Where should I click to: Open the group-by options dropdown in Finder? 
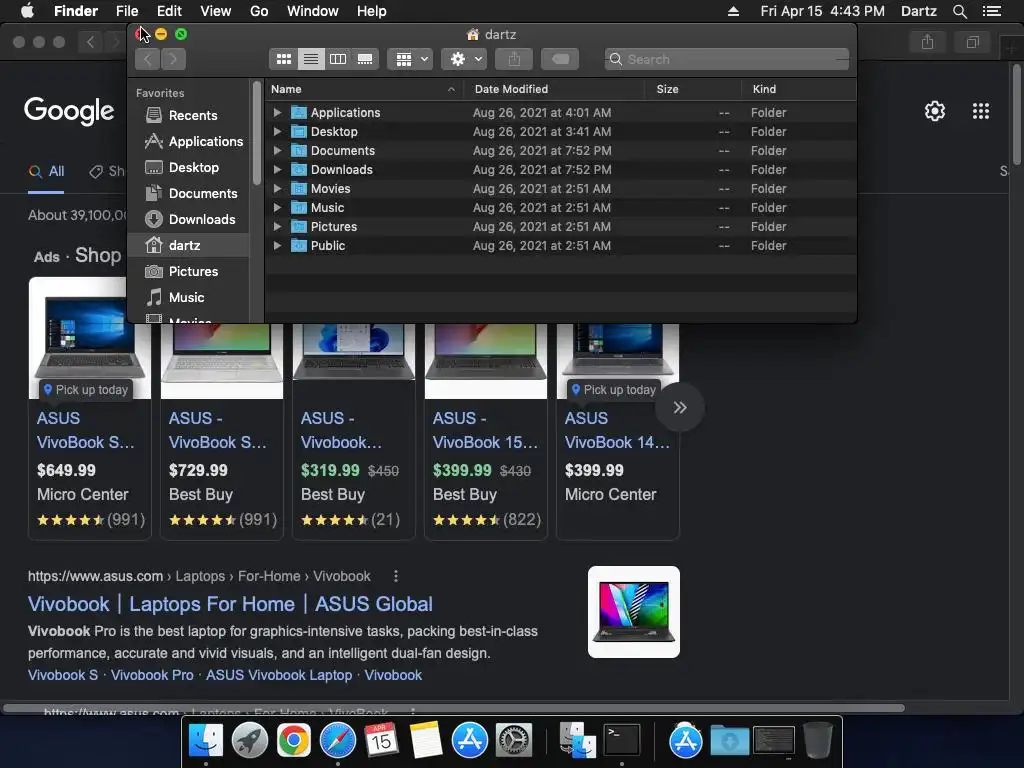point(410,59)
